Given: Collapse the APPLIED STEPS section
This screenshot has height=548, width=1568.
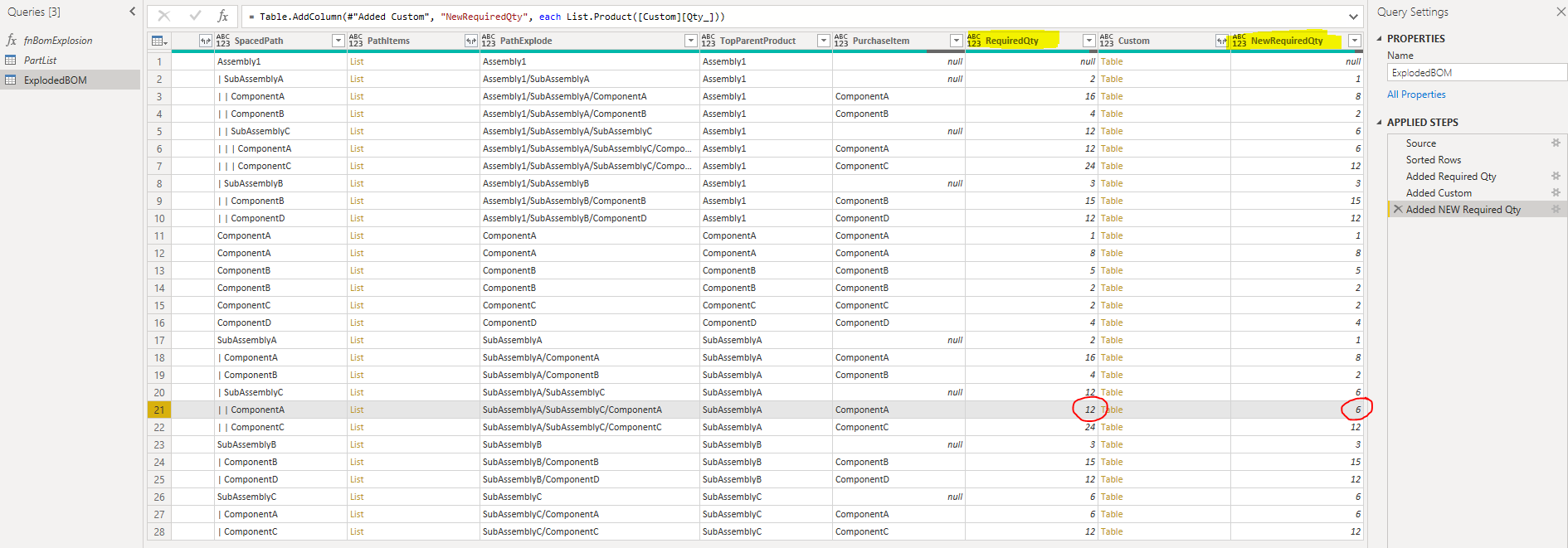Looking at the screenshot, I should 1380,122.
